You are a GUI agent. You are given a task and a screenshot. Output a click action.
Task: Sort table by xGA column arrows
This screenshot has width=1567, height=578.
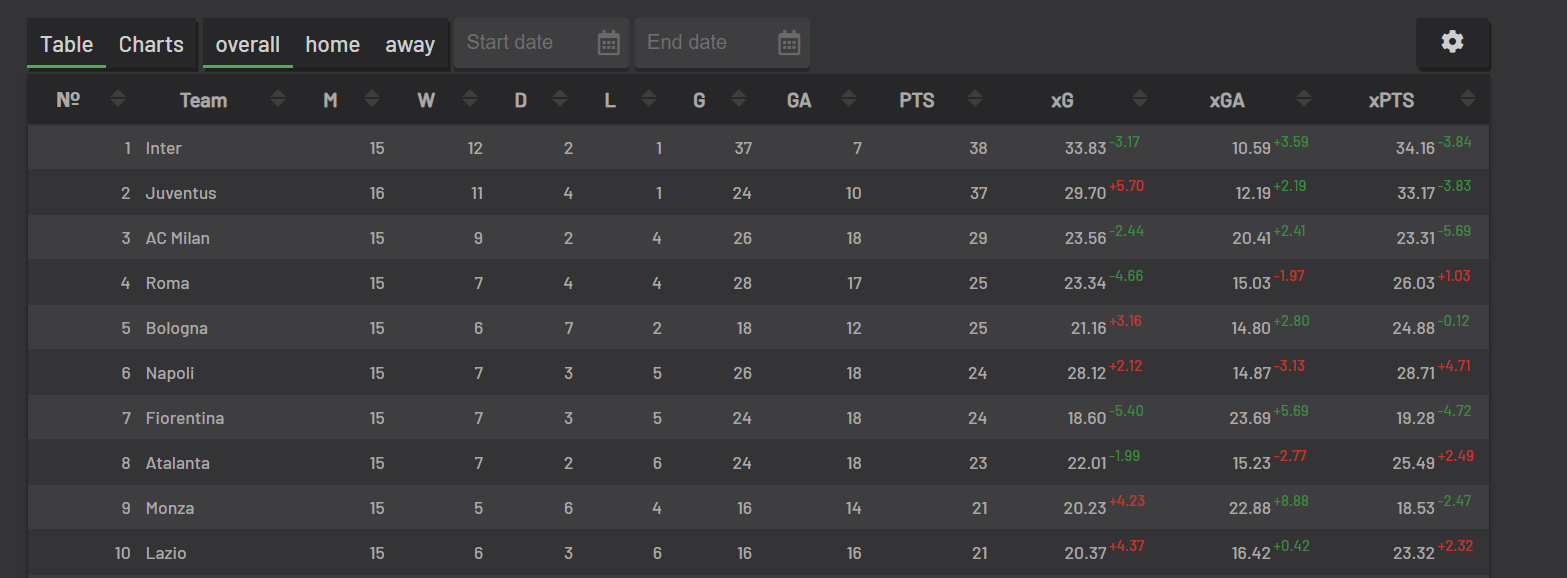pos(1303,99)
